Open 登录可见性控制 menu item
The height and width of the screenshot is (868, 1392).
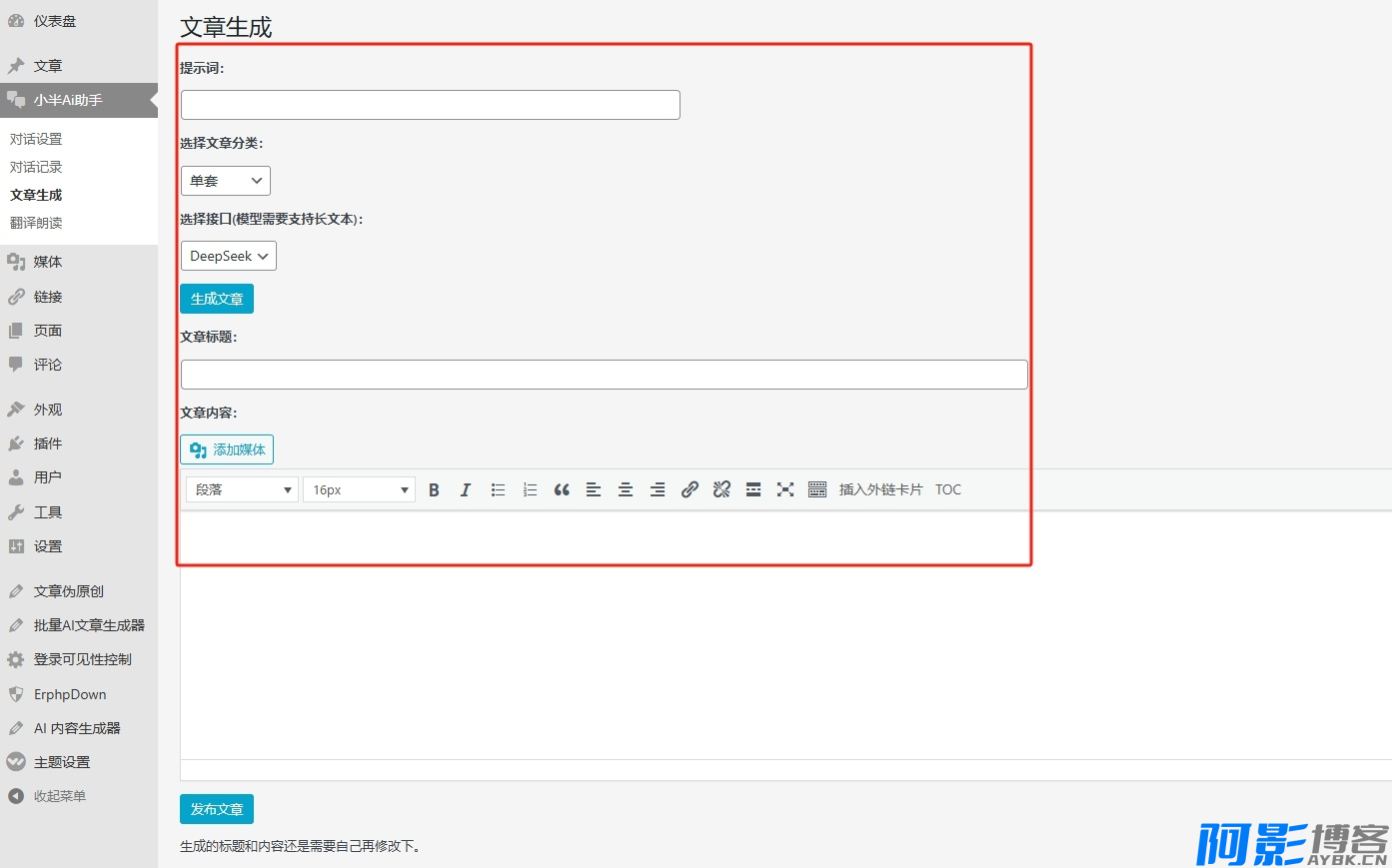coord(79,659)
